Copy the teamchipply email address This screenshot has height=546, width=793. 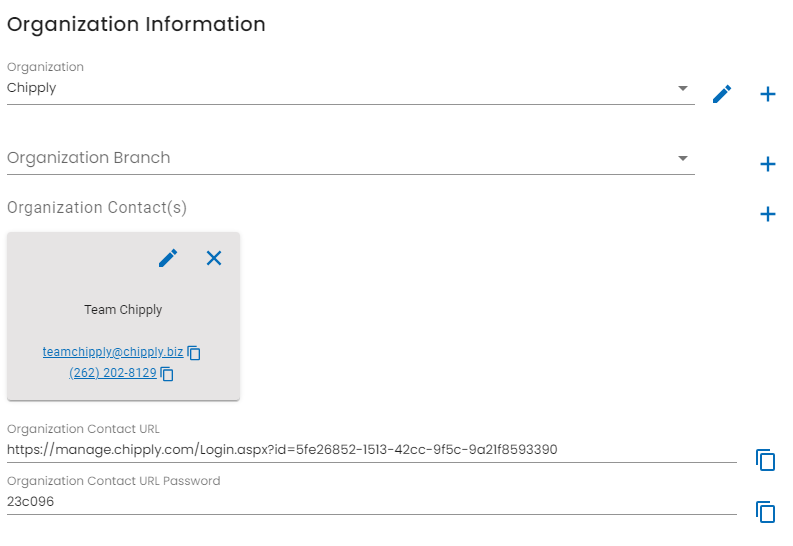pos(194,353)
